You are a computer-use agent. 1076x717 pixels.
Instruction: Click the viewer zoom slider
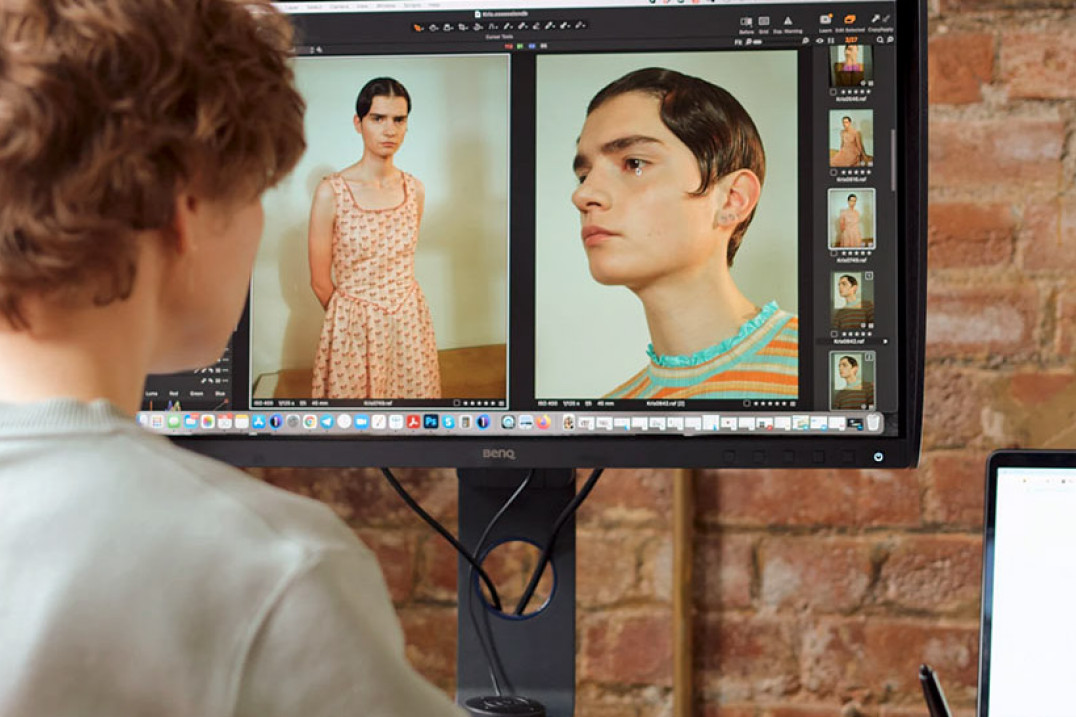click(x=777, y=41)
